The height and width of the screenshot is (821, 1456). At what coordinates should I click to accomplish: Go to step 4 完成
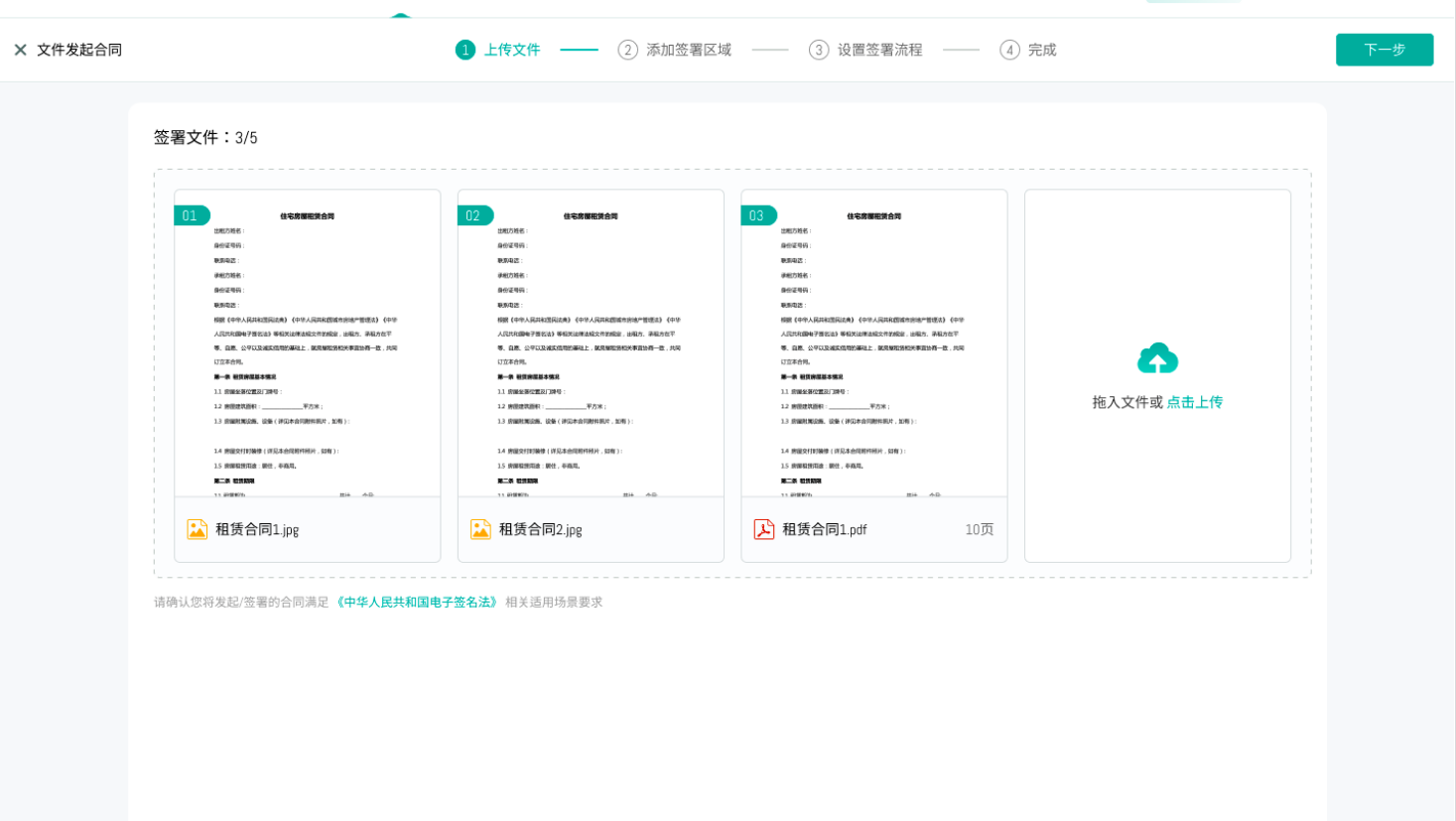click(1028, 50)
